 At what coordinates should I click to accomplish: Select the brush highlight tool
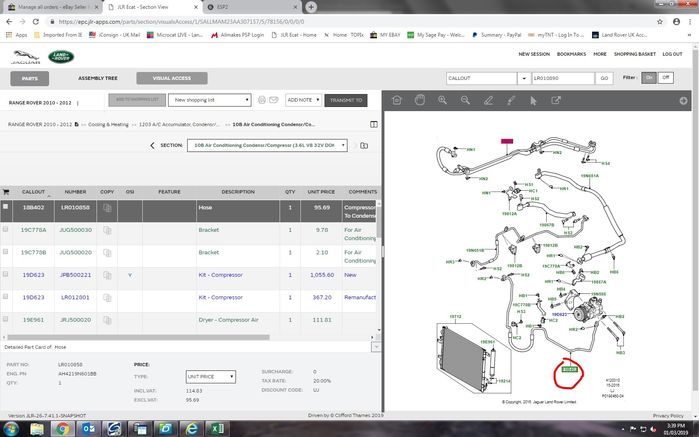tap(511, 100)
